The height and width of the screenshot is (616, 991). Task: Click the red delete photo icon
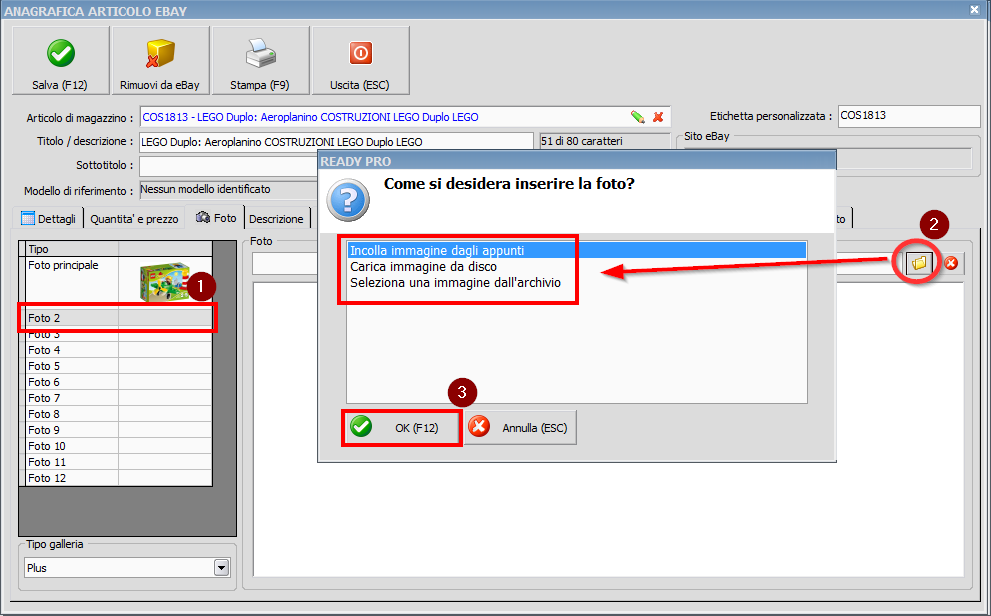point(951,263)
